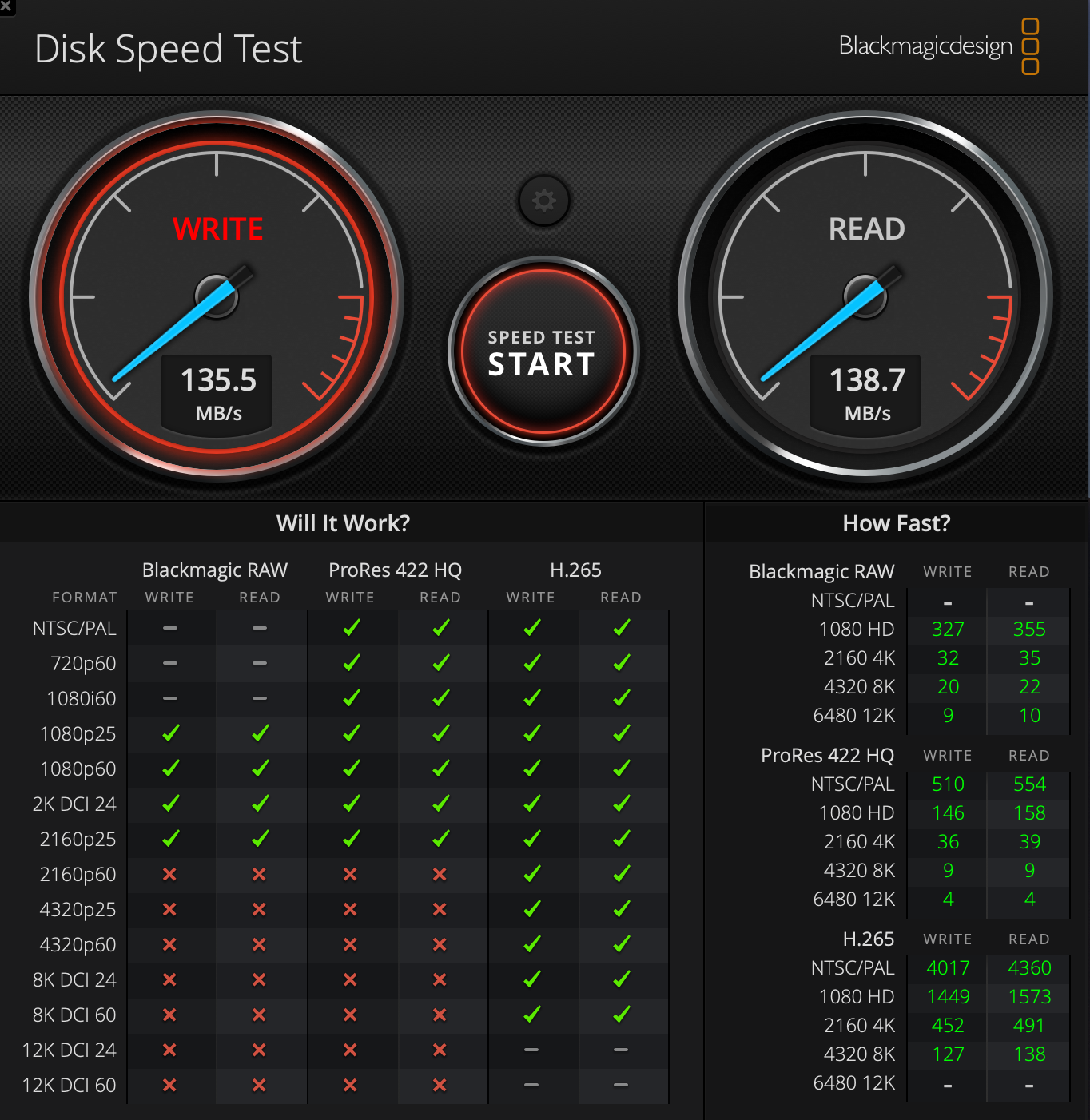Viewport: 1090px width, 1120px height.
Task: Start the speed test
Action: click(543, 351)
